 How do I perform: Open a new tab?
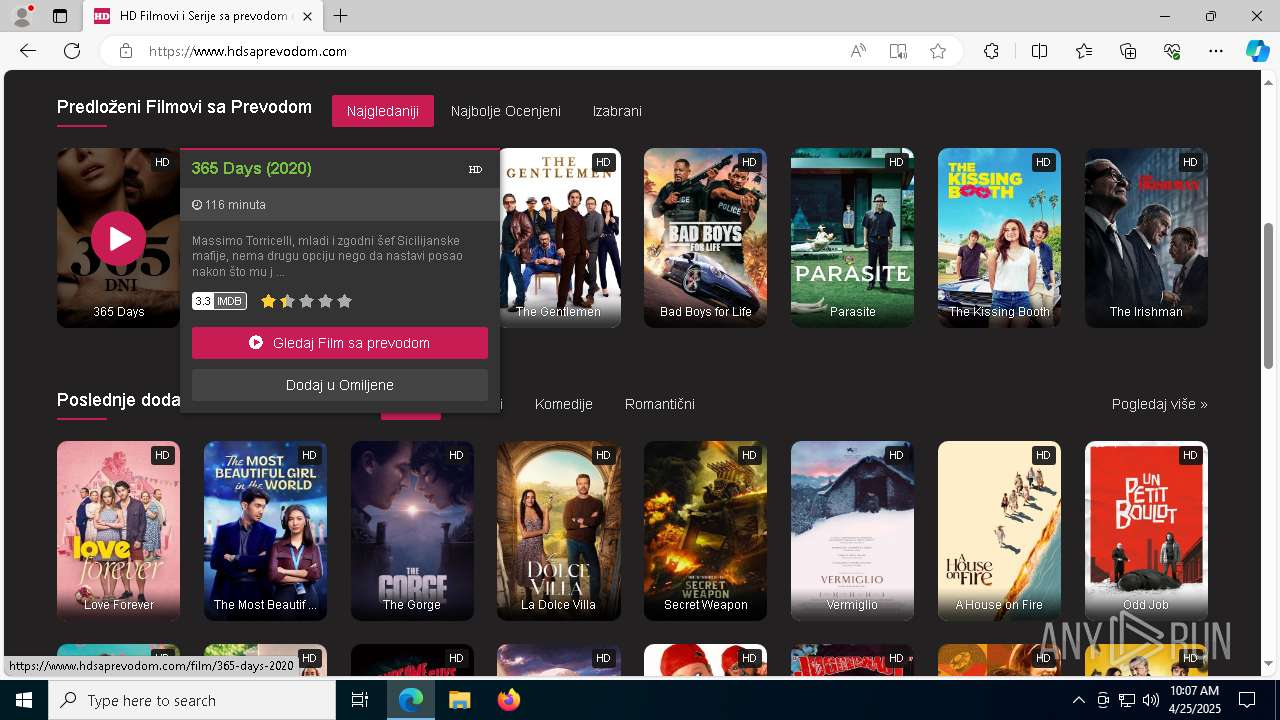[x=341, y=16]
